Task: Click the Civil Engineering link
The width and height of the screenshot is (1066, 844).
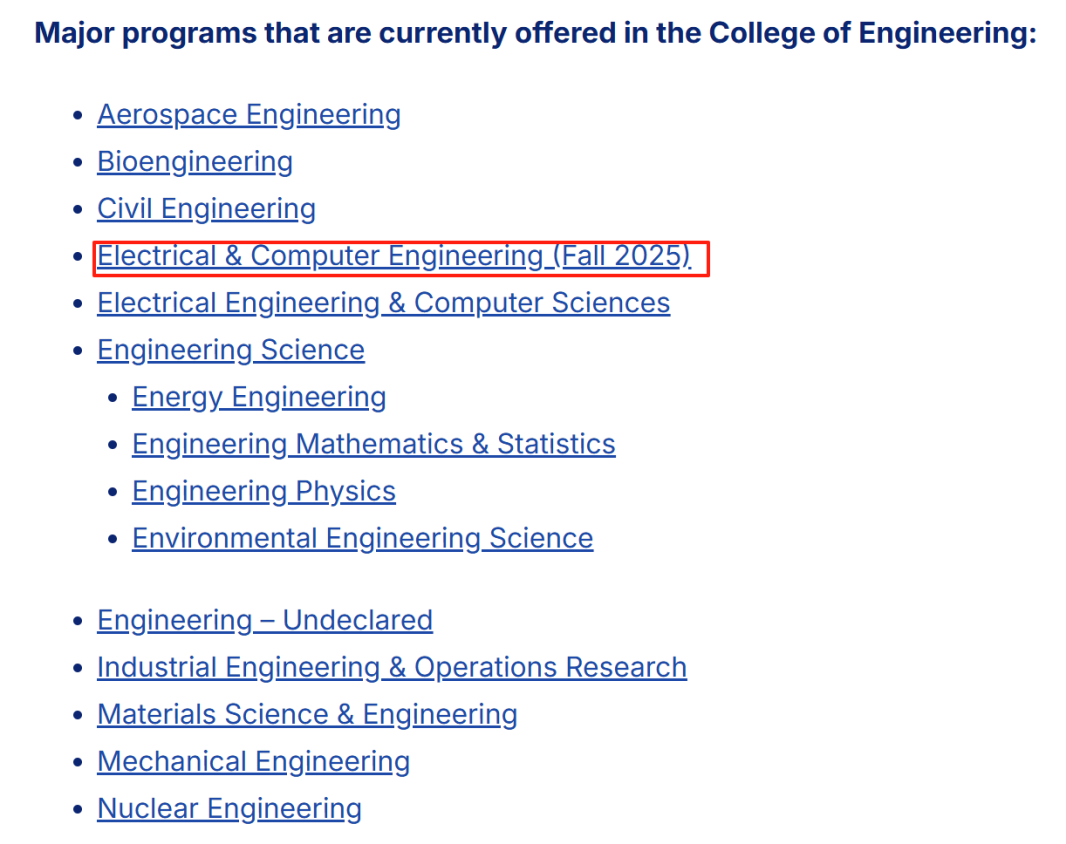Action: [207, 209]
